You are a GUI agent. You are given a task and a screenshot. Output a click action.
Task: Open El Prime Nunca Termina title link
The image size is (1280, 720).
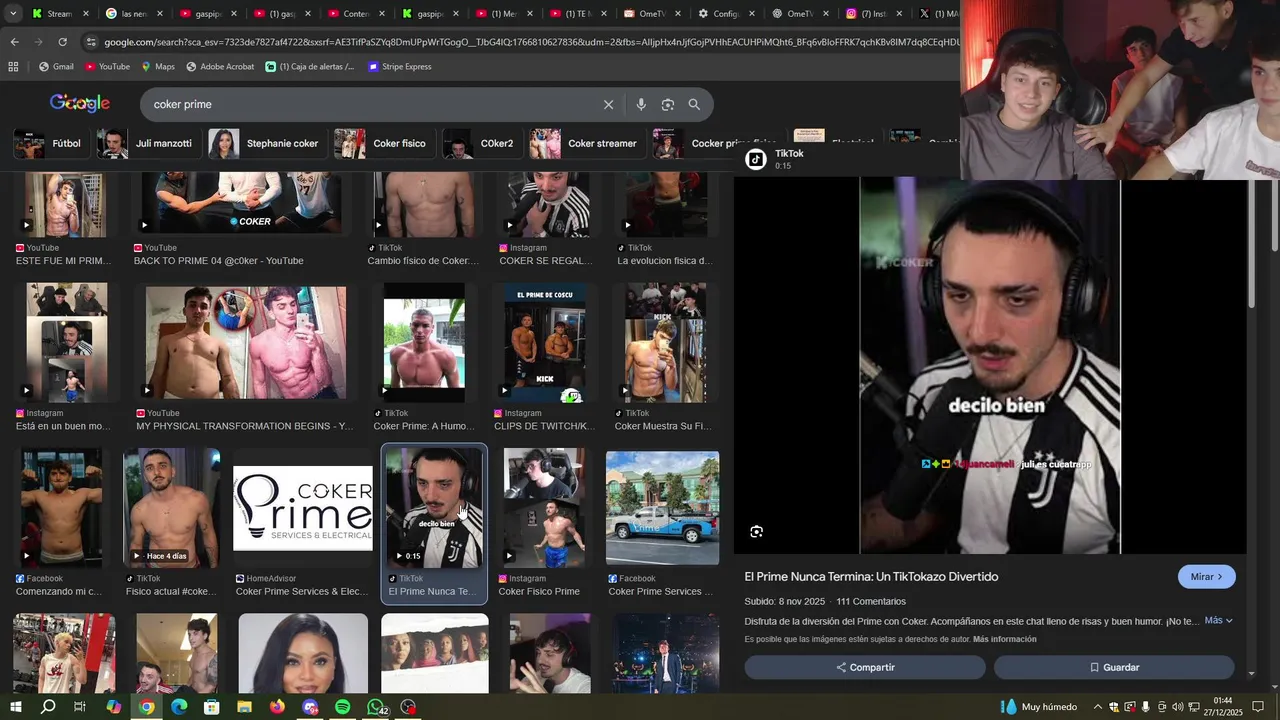pyautogui.click(x=871, y=577)
